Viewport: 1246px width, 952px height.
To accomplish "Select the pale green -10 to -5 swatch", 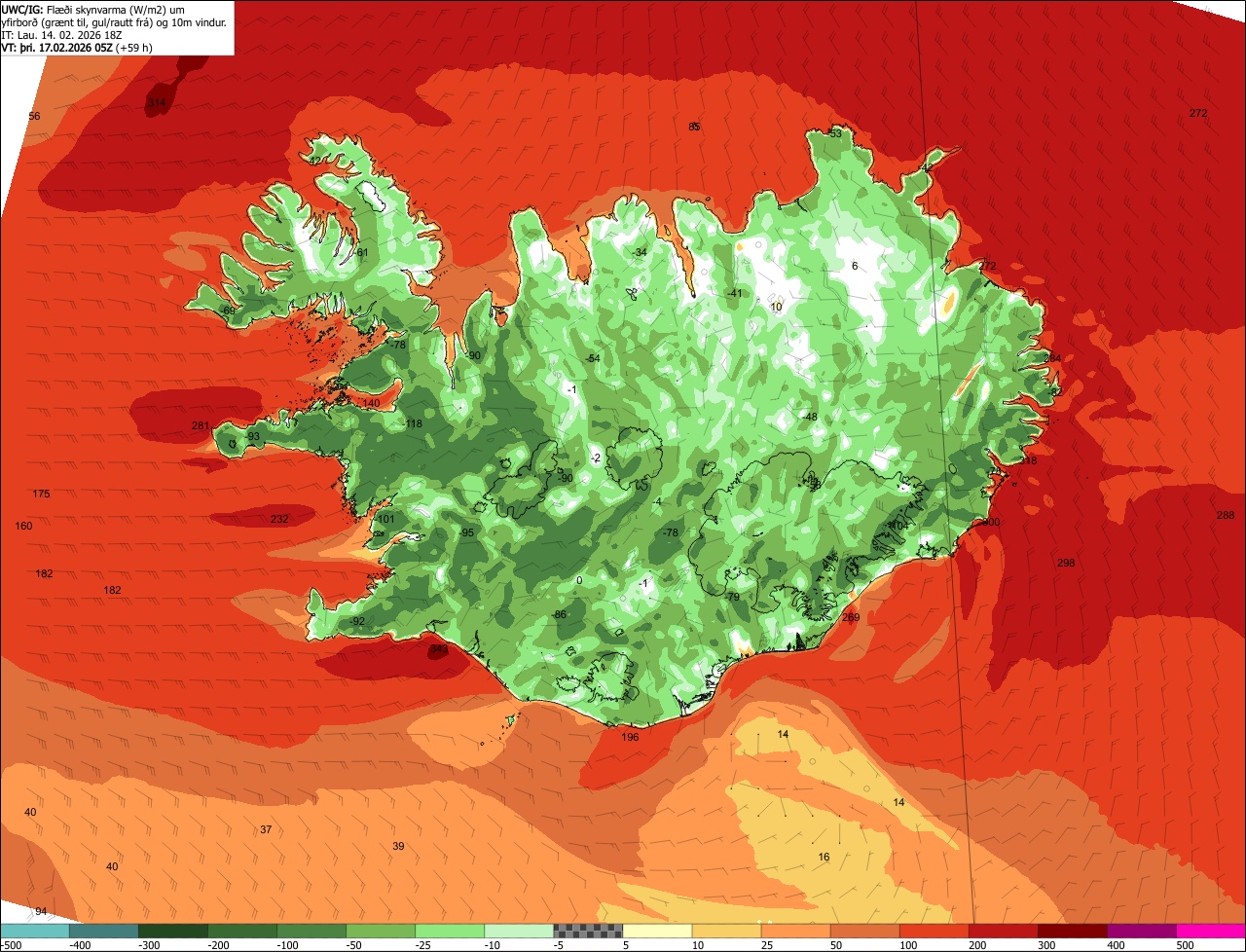I will pyautogui.click(x=519, y=931).
